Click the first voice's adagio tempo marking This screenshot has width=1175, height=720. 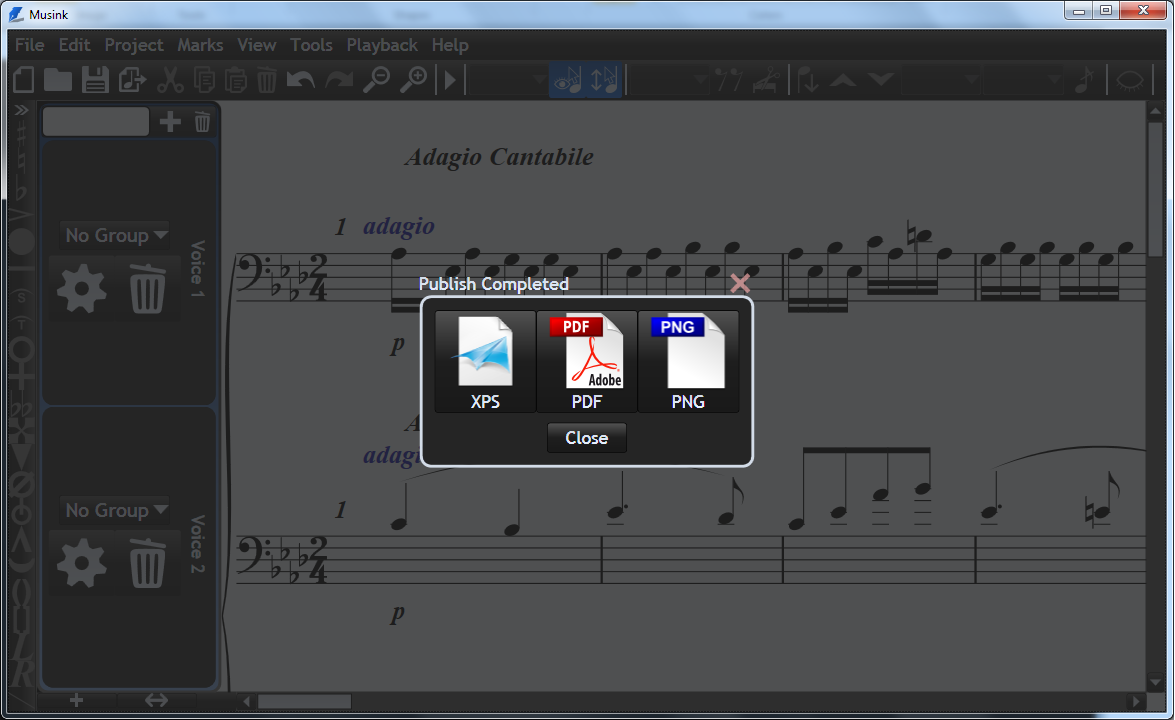(399, 226)
